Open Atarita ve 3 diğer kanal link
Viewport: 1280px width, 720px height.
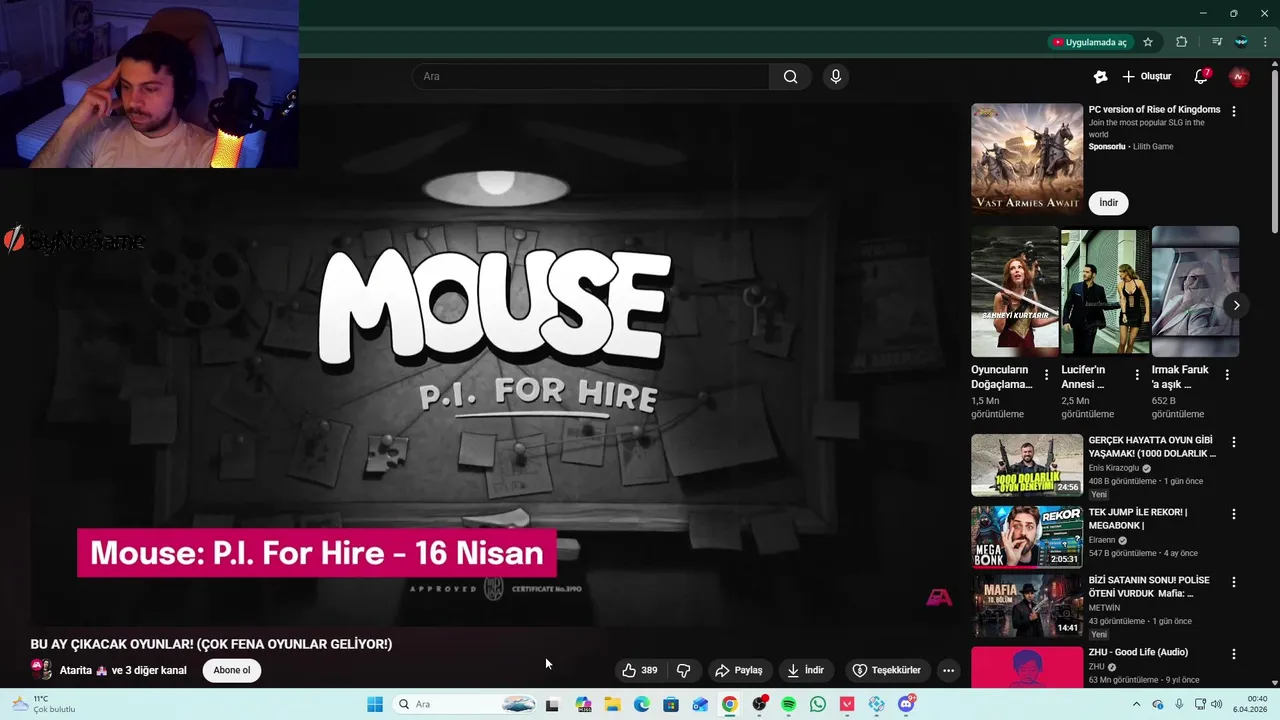[x=123, y=670]
